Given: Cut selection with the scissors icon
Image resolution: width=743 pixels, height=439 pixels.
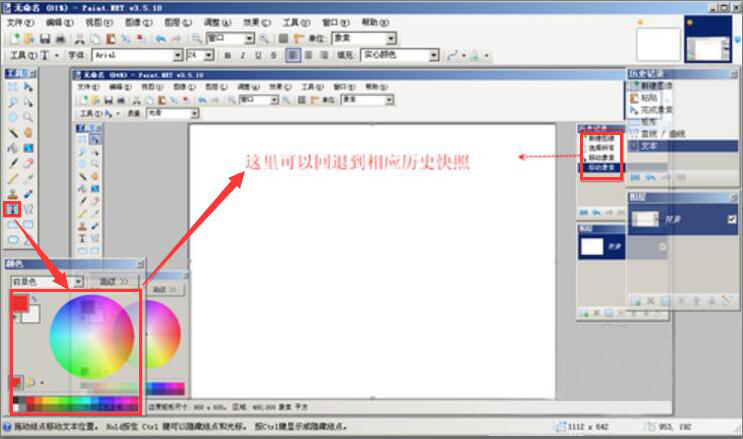Looking at the screenshot, I should click(x=80, y=38).
